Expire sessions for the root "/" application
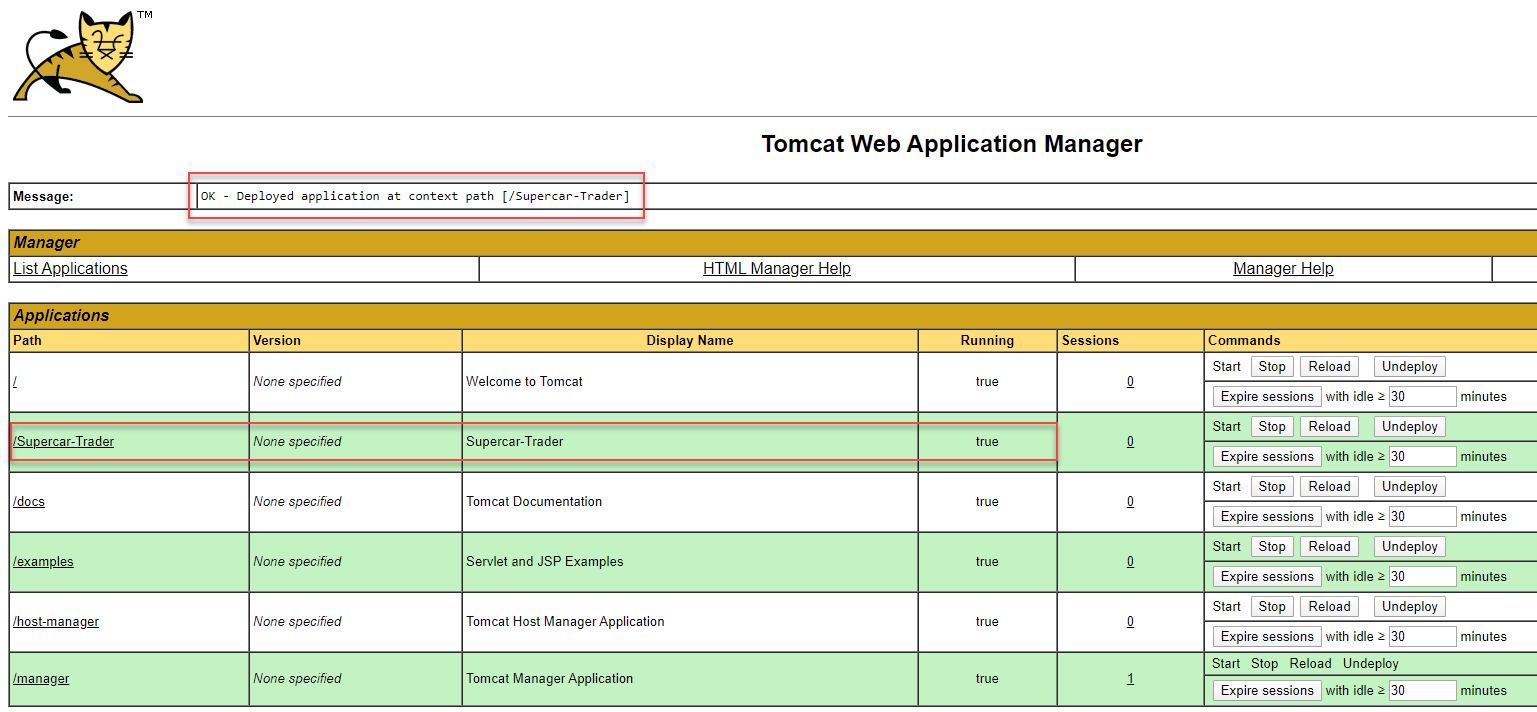The image size is (1537, 712). 1267,397
